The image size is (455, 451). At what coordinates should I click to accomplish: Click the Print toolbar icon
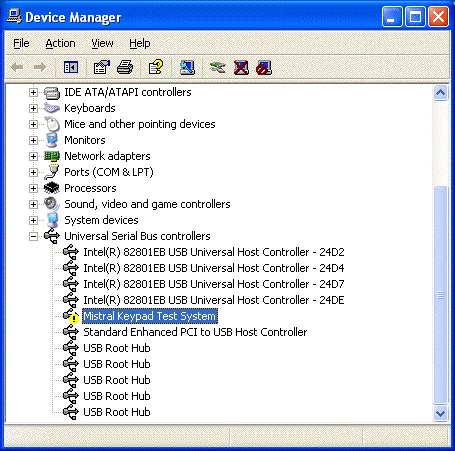(x=125, y=68)
